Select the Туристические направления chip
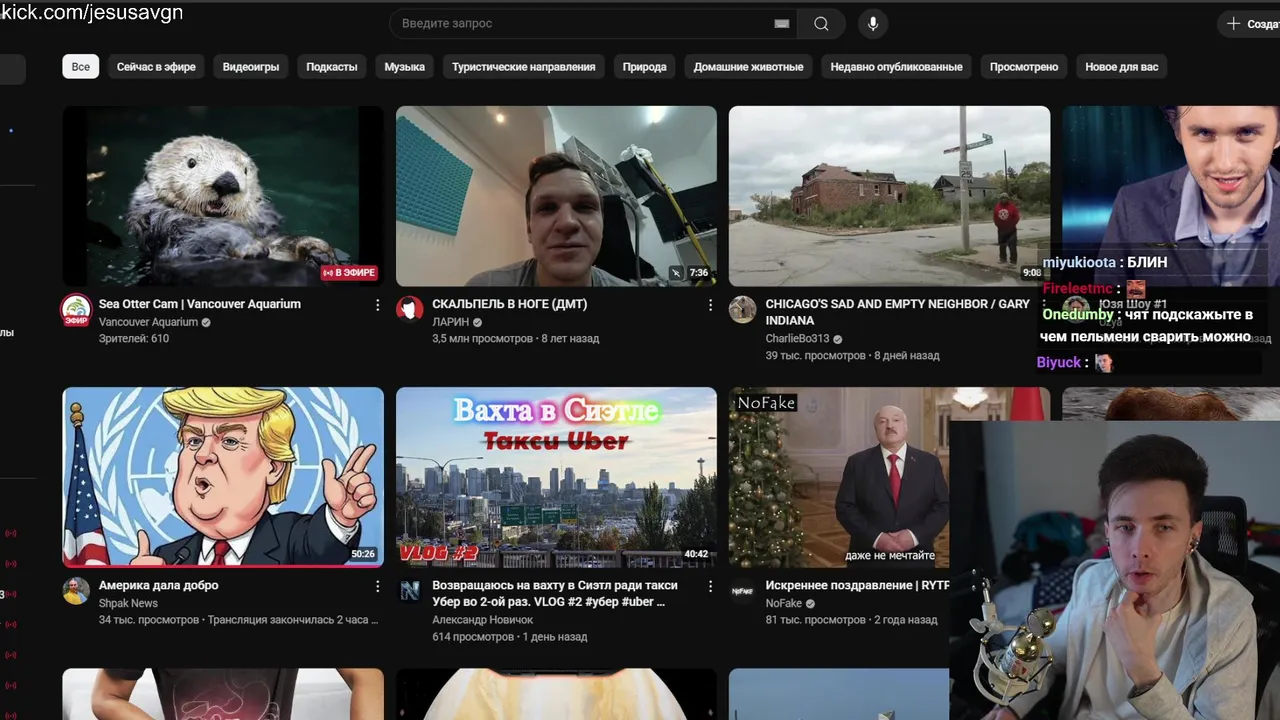1280x720 pixels. pos(523,67)
